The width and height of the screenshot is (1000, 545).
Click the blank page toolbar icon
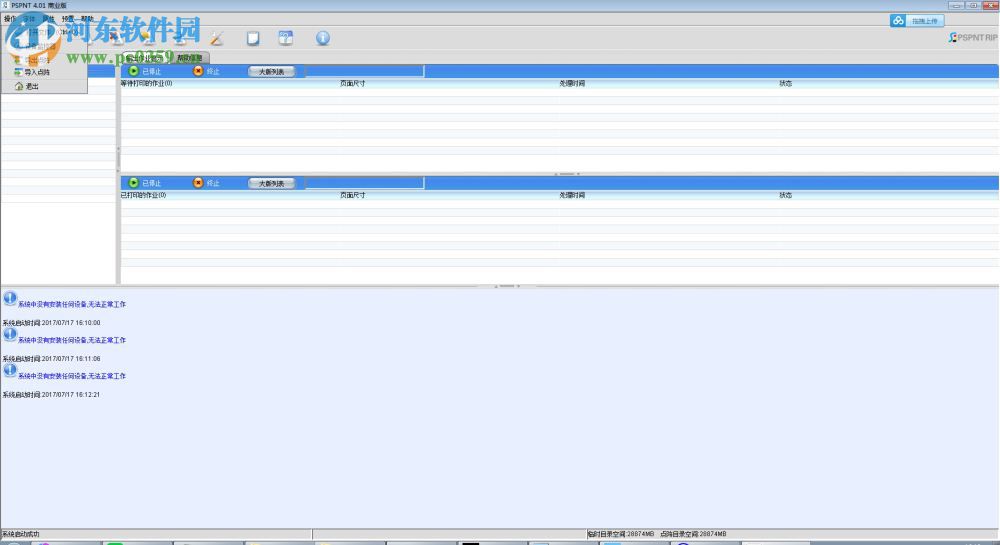point(253,38)
